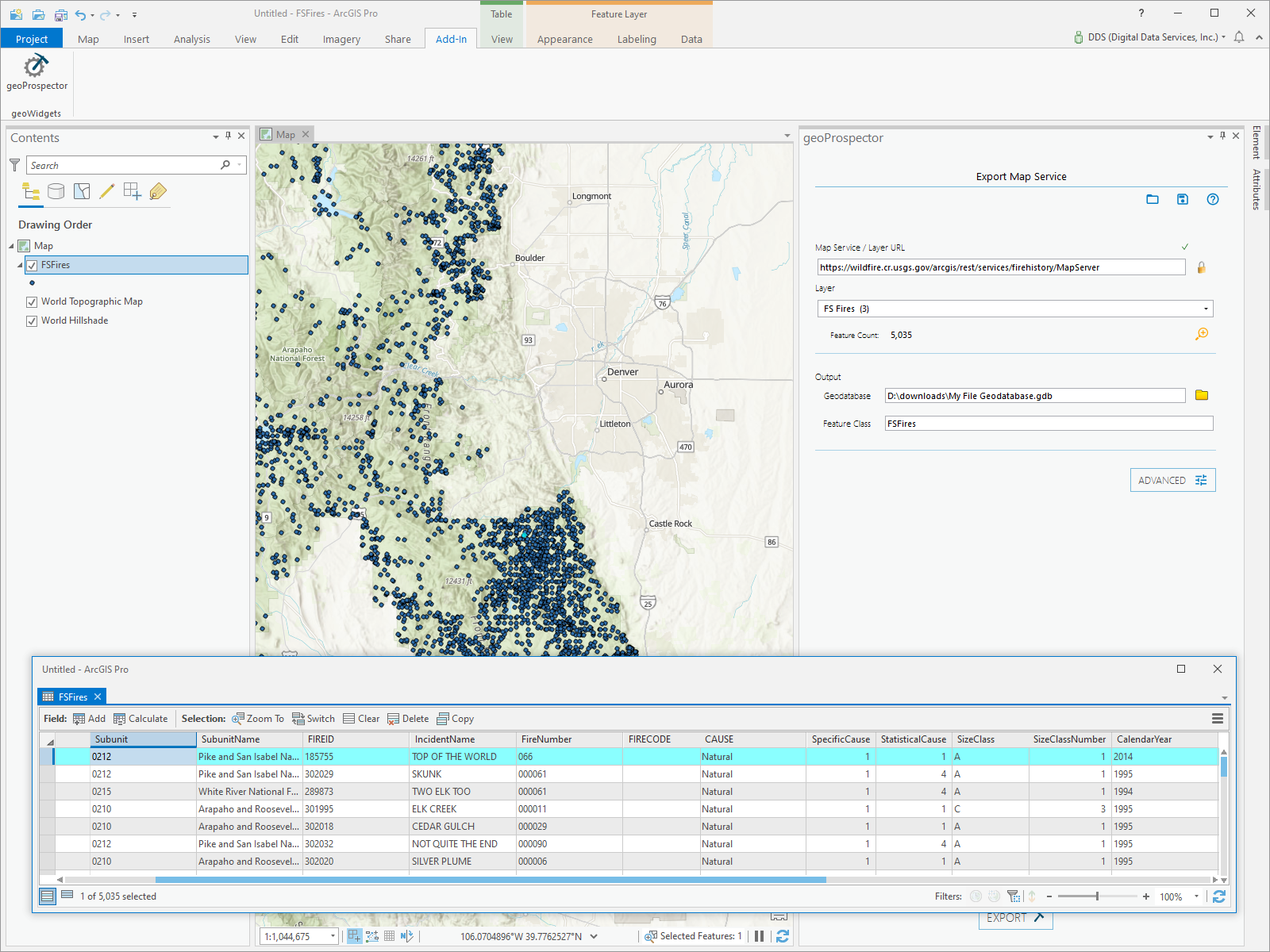This screenshot has width=1270, height=952.
Task: Click the Feature Class name field
Action: (1049, 424)
